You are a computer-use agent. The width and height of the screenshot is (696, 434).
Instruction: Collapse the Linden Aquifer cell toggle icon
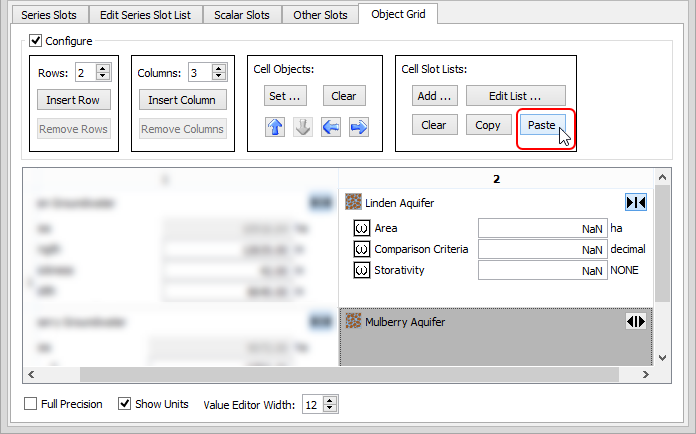pyautogui.click(x=635, y=203)
